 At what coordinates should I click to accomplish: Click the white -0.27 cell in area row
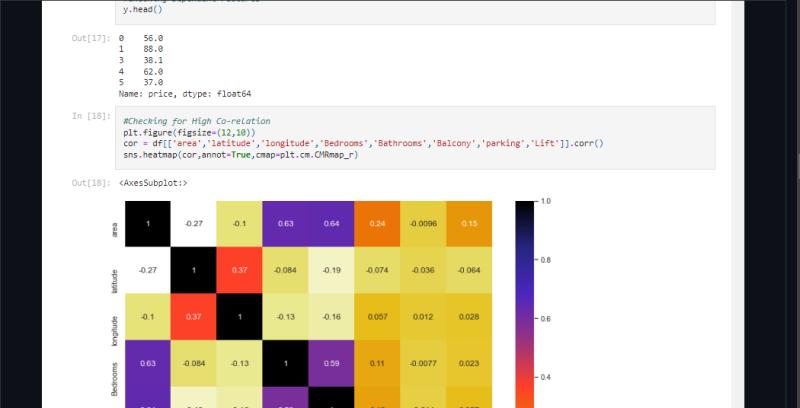pos(193,224)
